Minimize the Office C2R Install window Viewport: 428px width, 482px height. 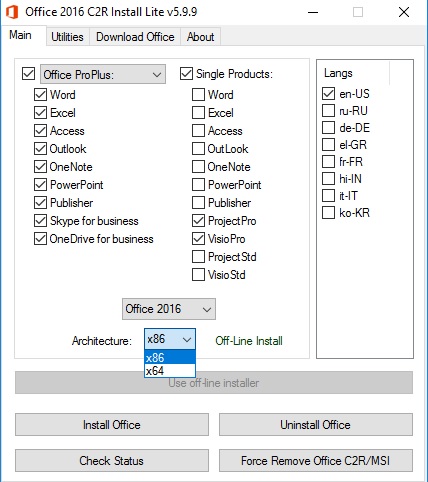313,12
